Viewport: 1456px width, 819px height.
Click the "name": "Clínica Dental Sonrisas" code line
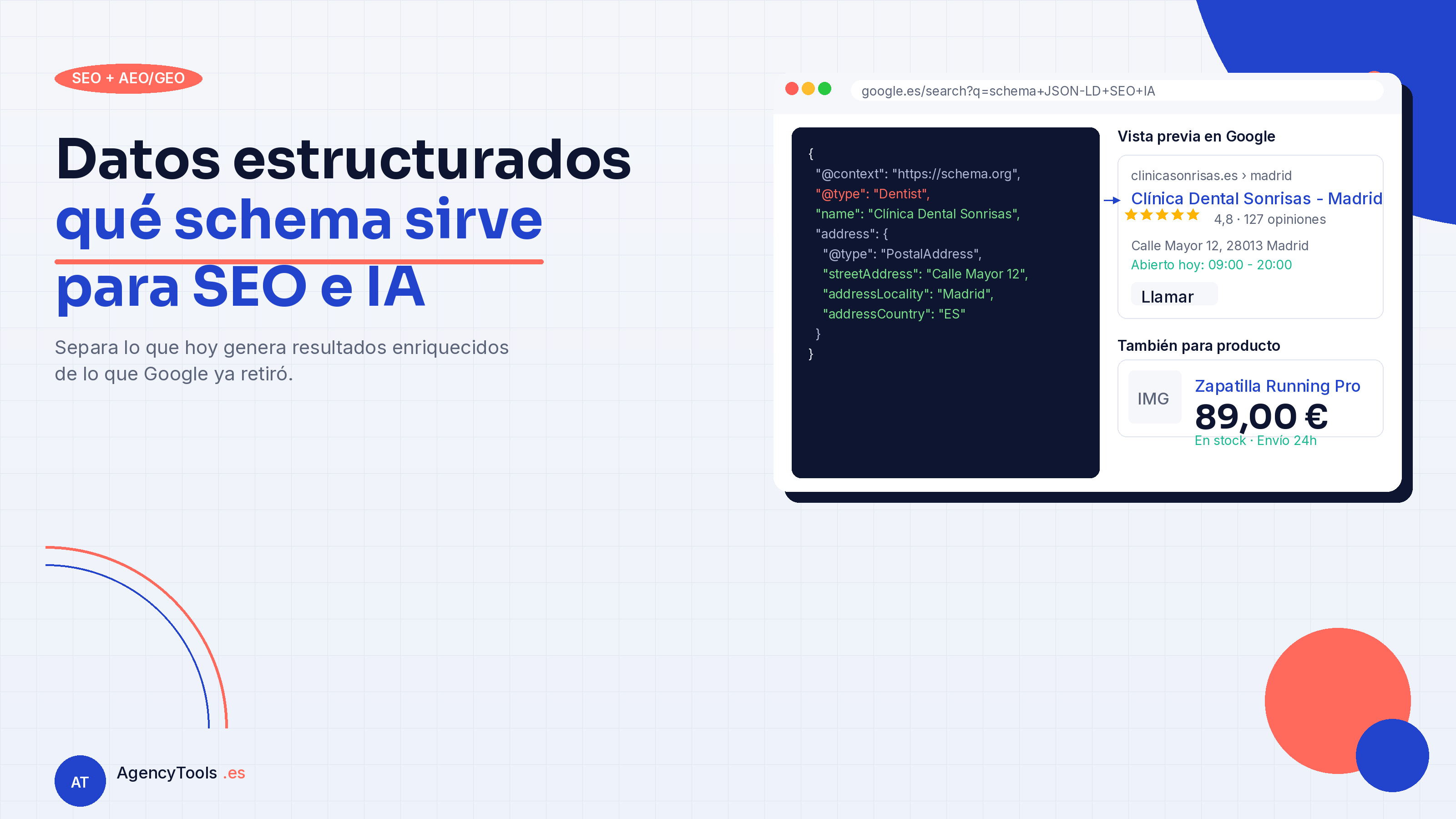917,214
